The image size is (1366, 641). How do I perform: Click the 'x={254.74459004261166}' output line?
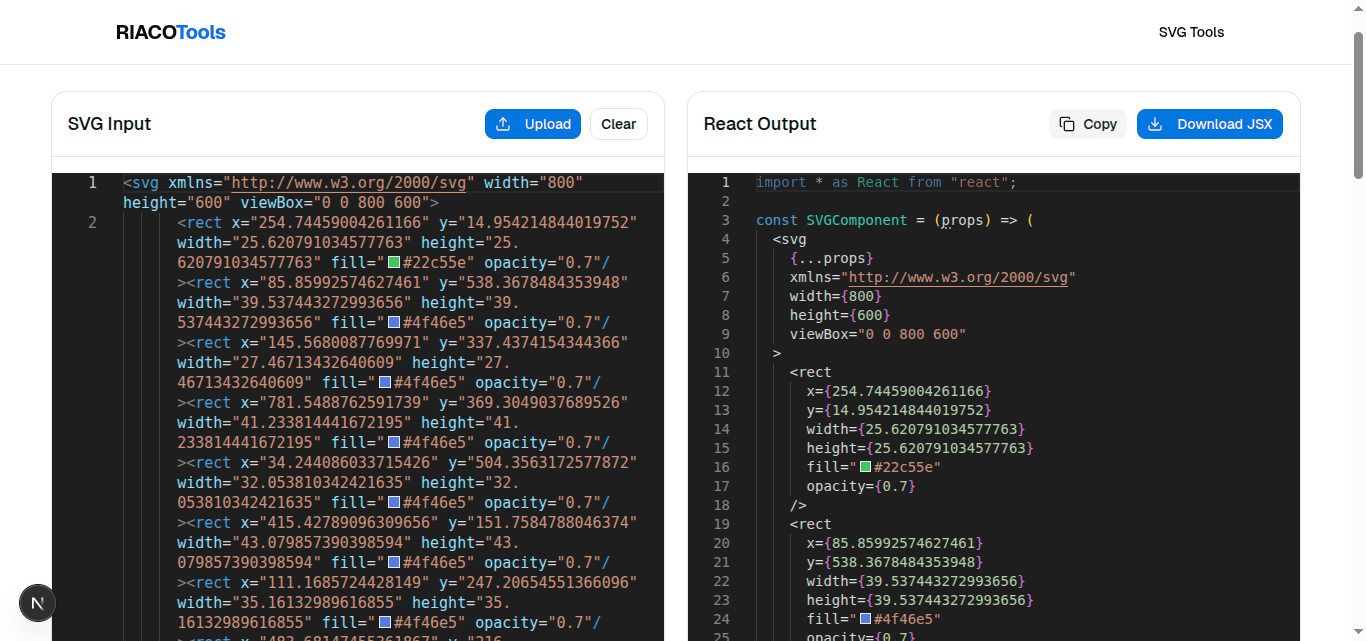[x=899, y=391]
